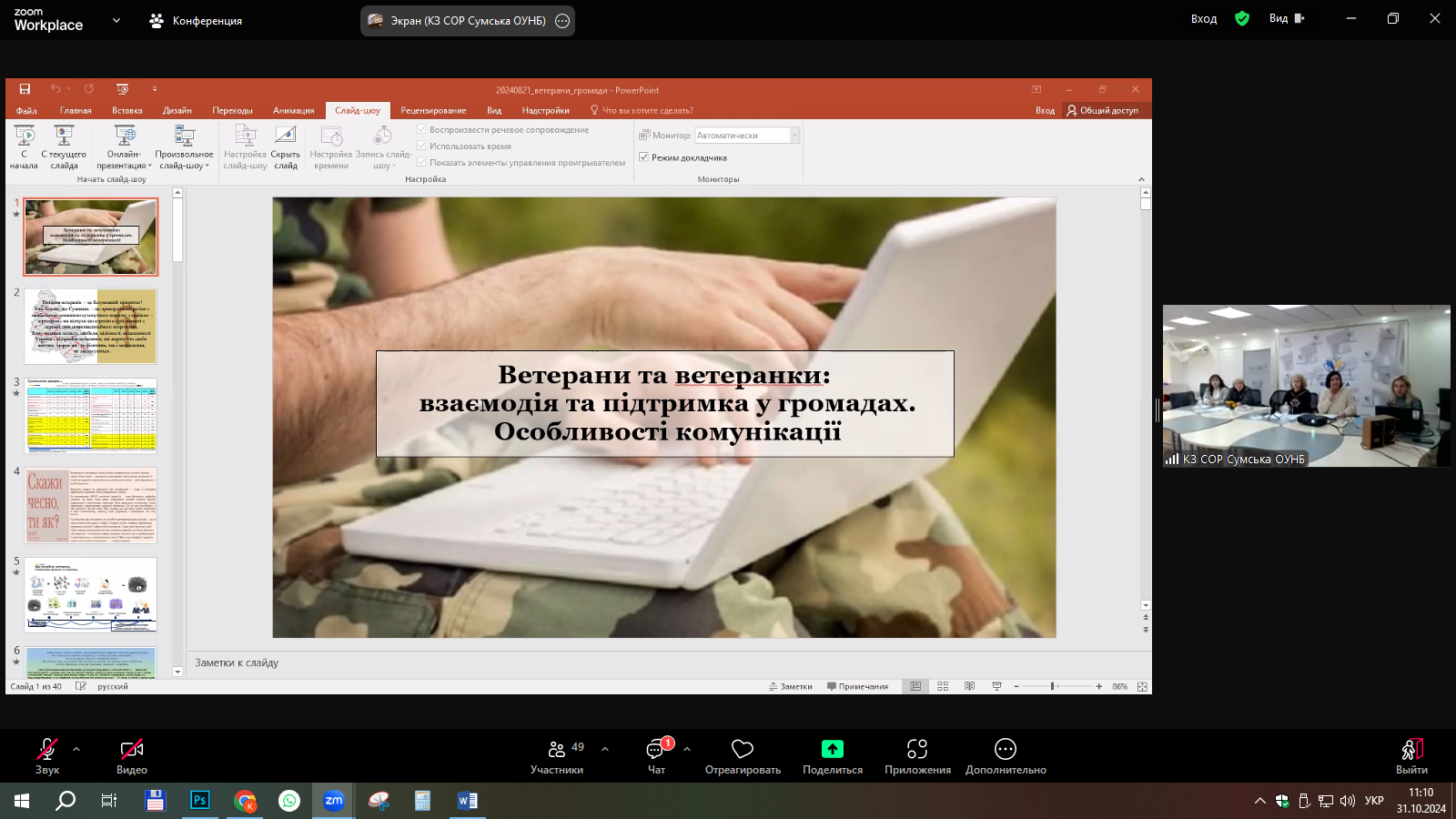Click the More options ellipsis icon

[1006, 749]
